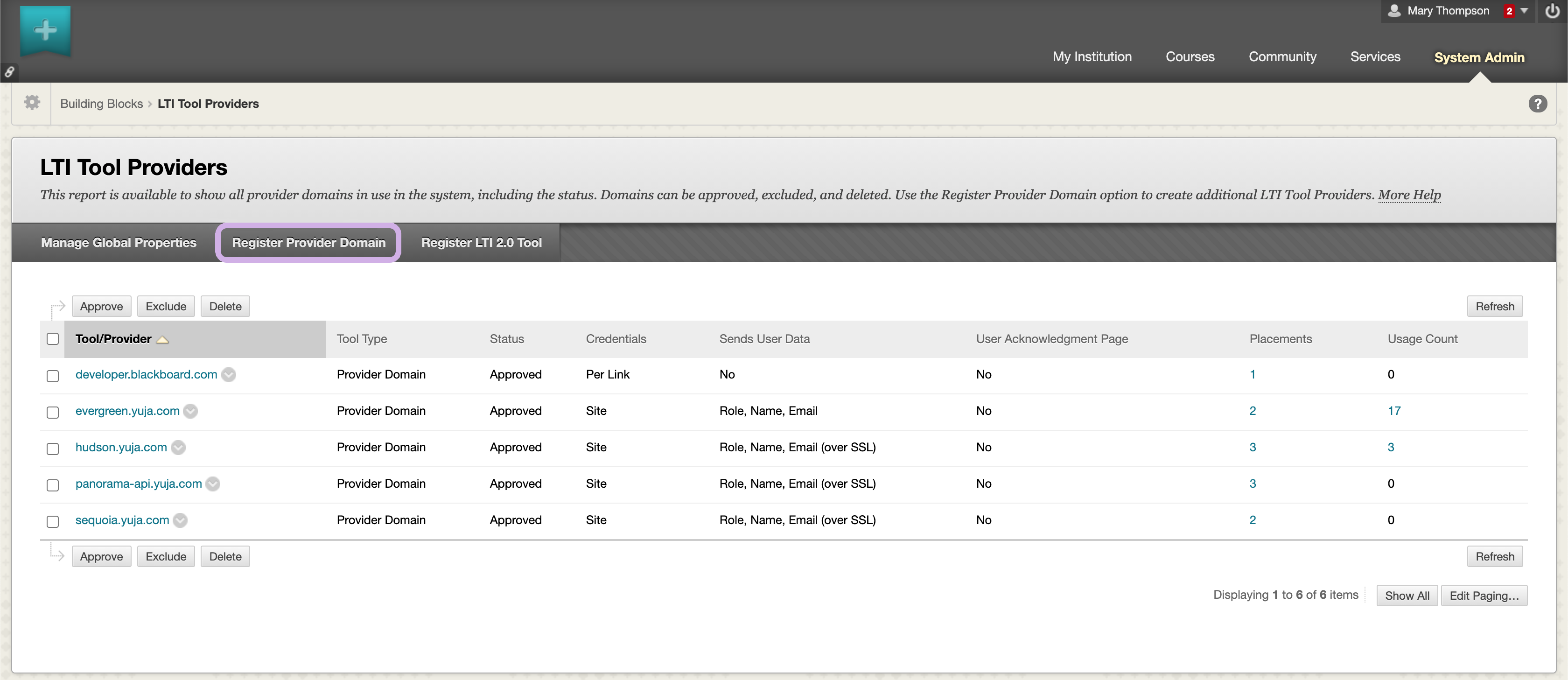Screen dimensions: 1568x680
Task: Open the panorama-api.yuja.com link
Action: click(138, 484)
